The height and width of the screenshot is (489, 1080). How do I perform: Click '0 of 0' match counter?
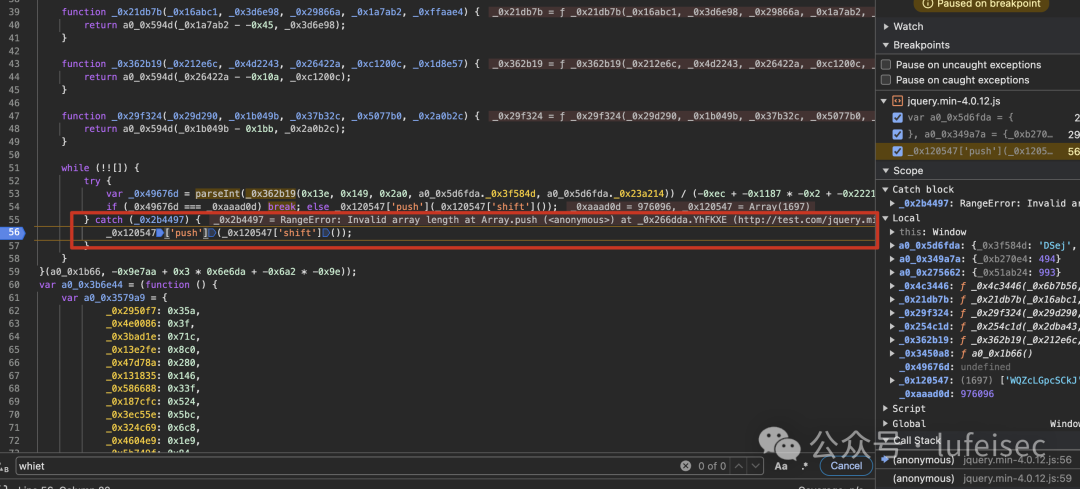pyautogui.click(x=712, y=466)
